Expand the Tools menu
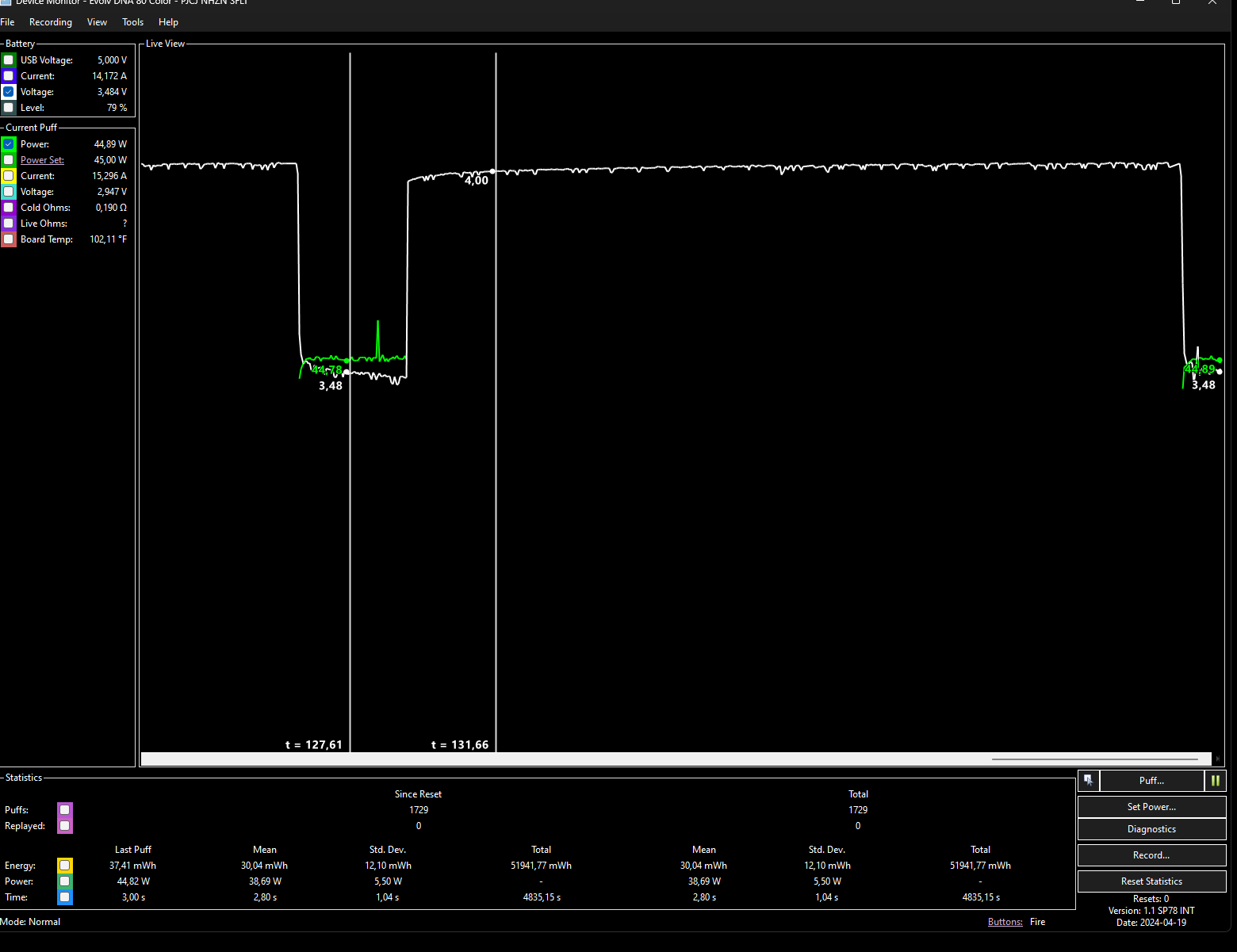The image size is (1237, 952). pyautogui.click(x=132, y=22)
